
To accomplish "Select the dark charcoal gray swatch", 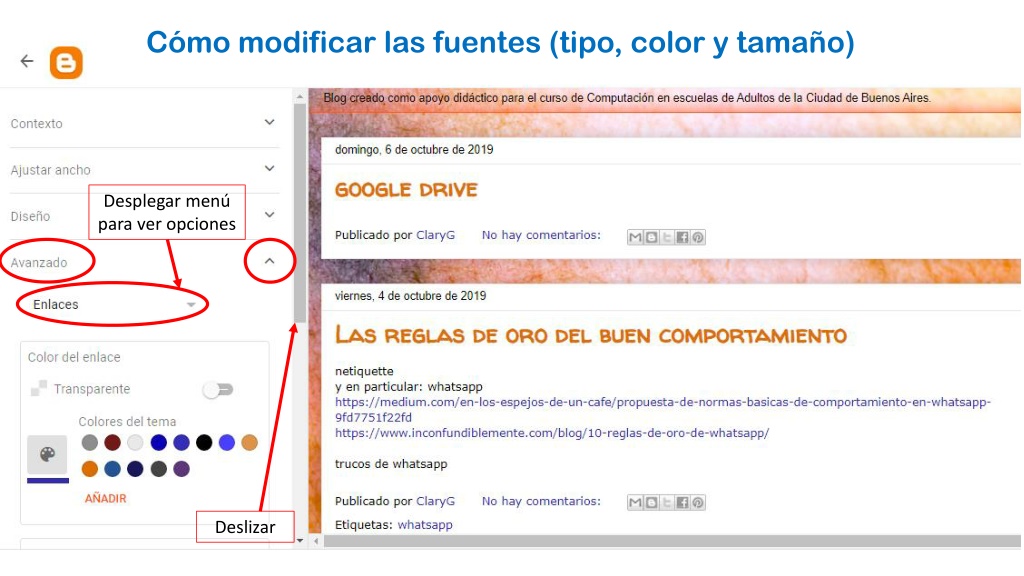I will click(x=158, y=468).
